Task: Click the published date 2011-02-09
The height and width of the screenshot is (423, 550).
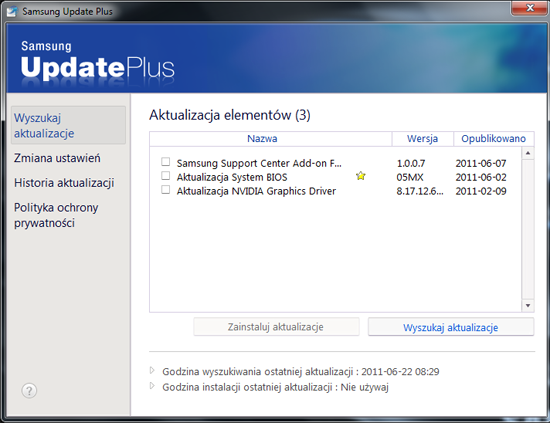Action: tap(481, 192)
